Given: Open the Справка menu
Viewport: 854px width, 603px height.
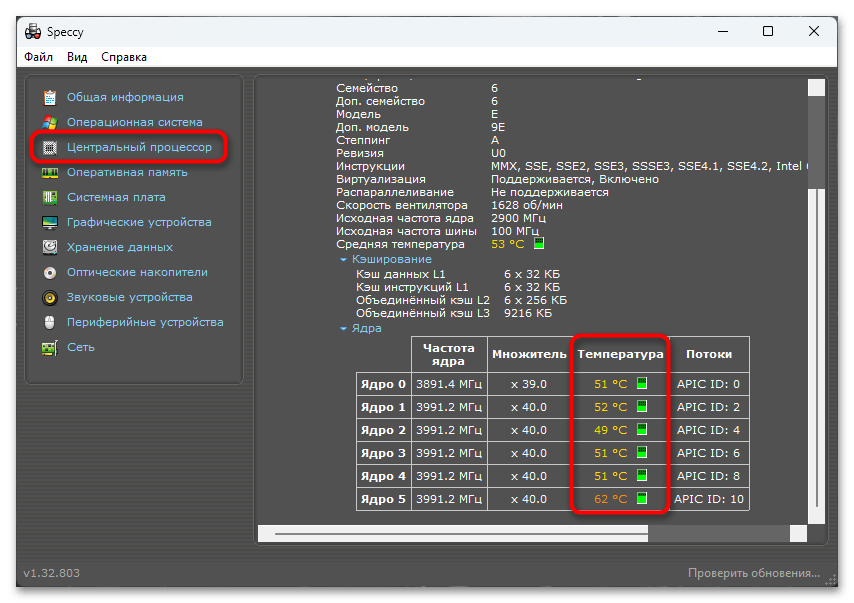Looking at the screenshot, I should (123, 57).
